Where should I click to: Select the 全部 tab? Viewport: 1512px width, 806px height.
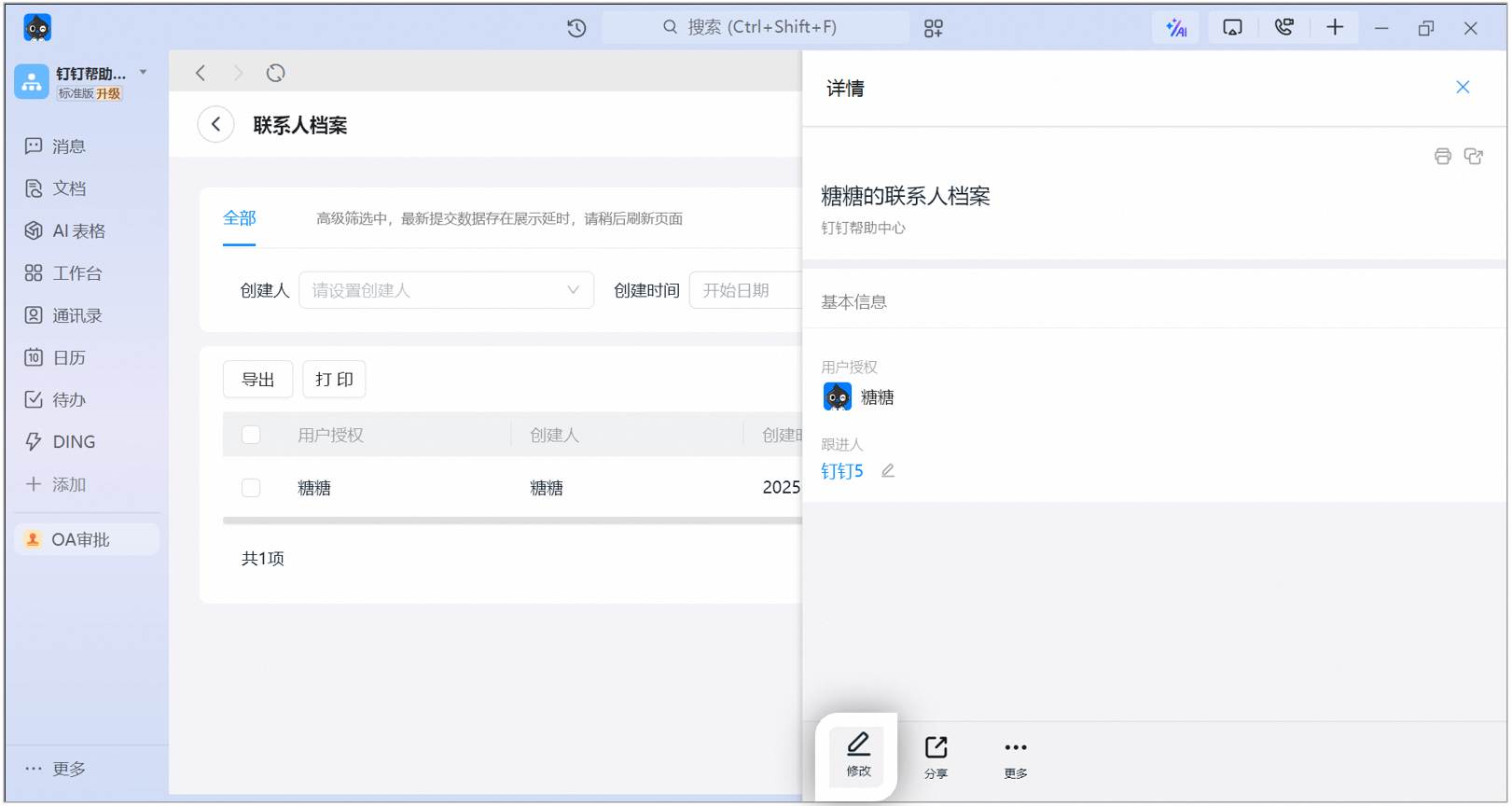coord(239,219)
